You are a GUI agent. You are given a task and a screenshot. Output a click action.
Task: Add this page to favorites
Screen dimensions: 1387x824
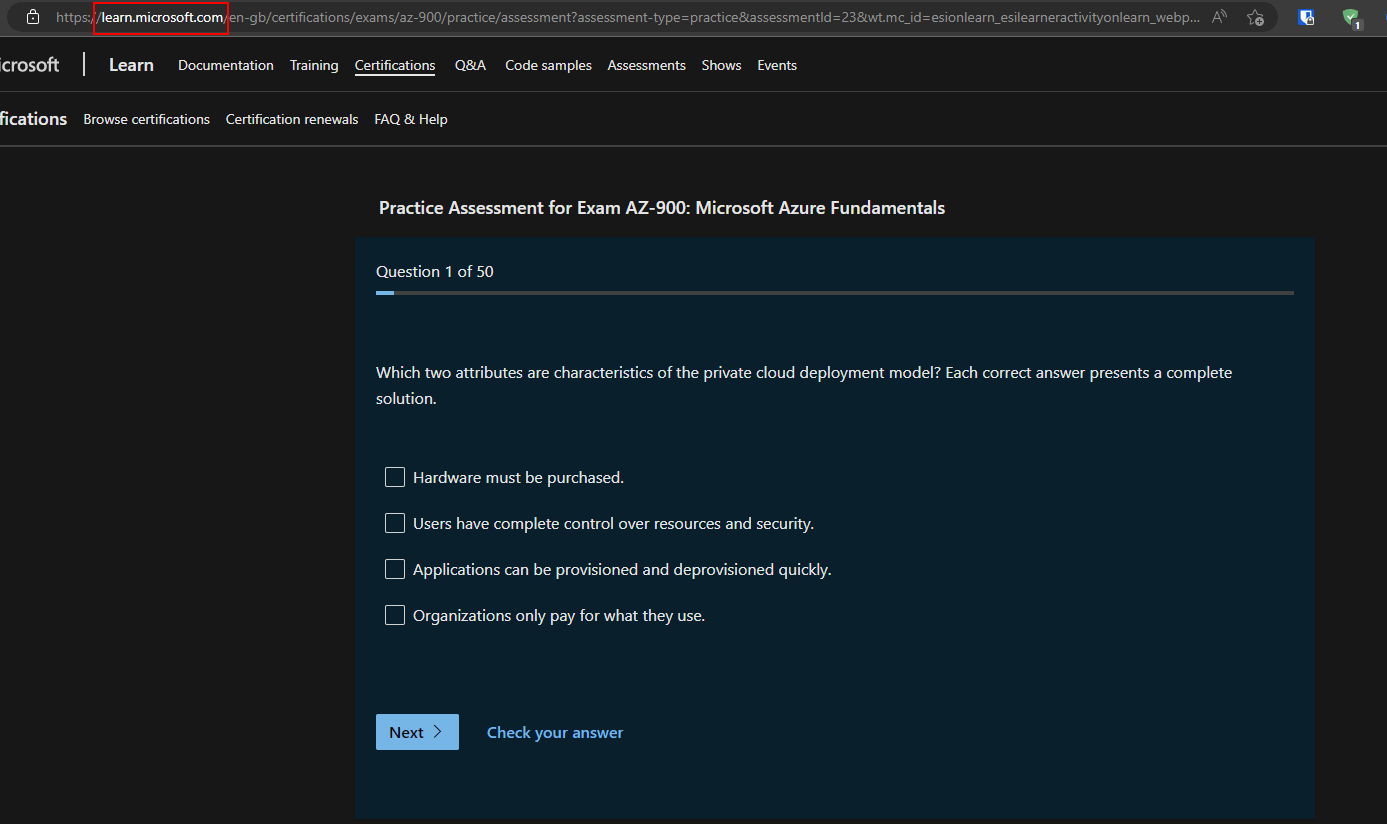click(x=1255, y=17)
